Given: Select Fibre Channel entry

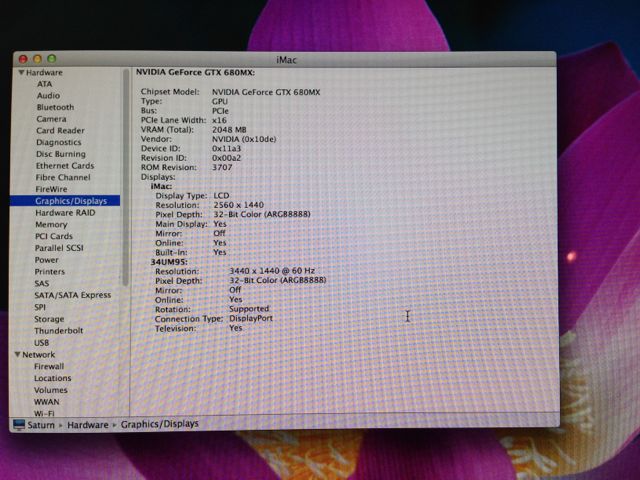Looking at the screenshot, I should [x=63, y=178].
